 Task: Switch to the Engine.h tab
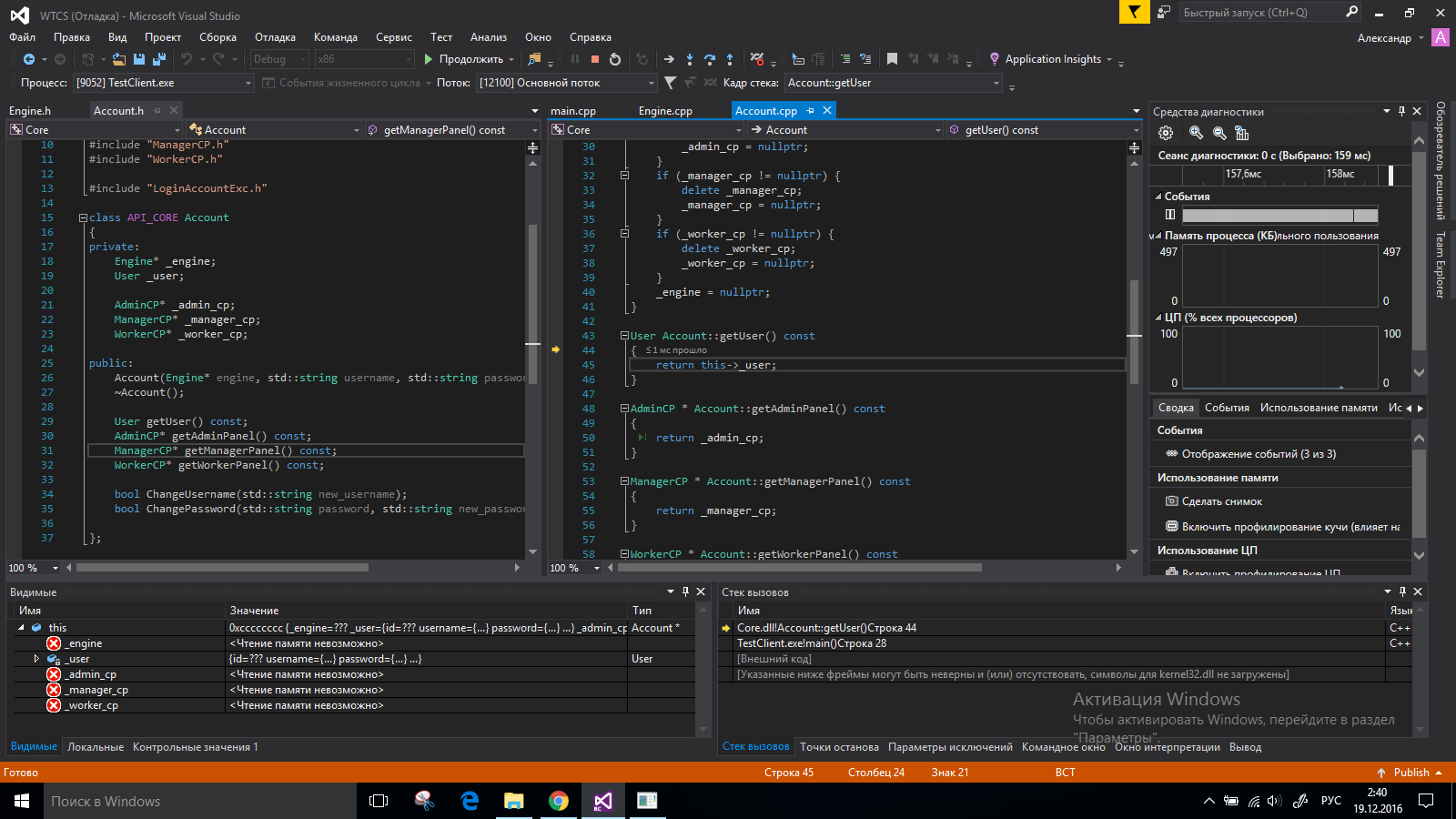click(30, 111)
